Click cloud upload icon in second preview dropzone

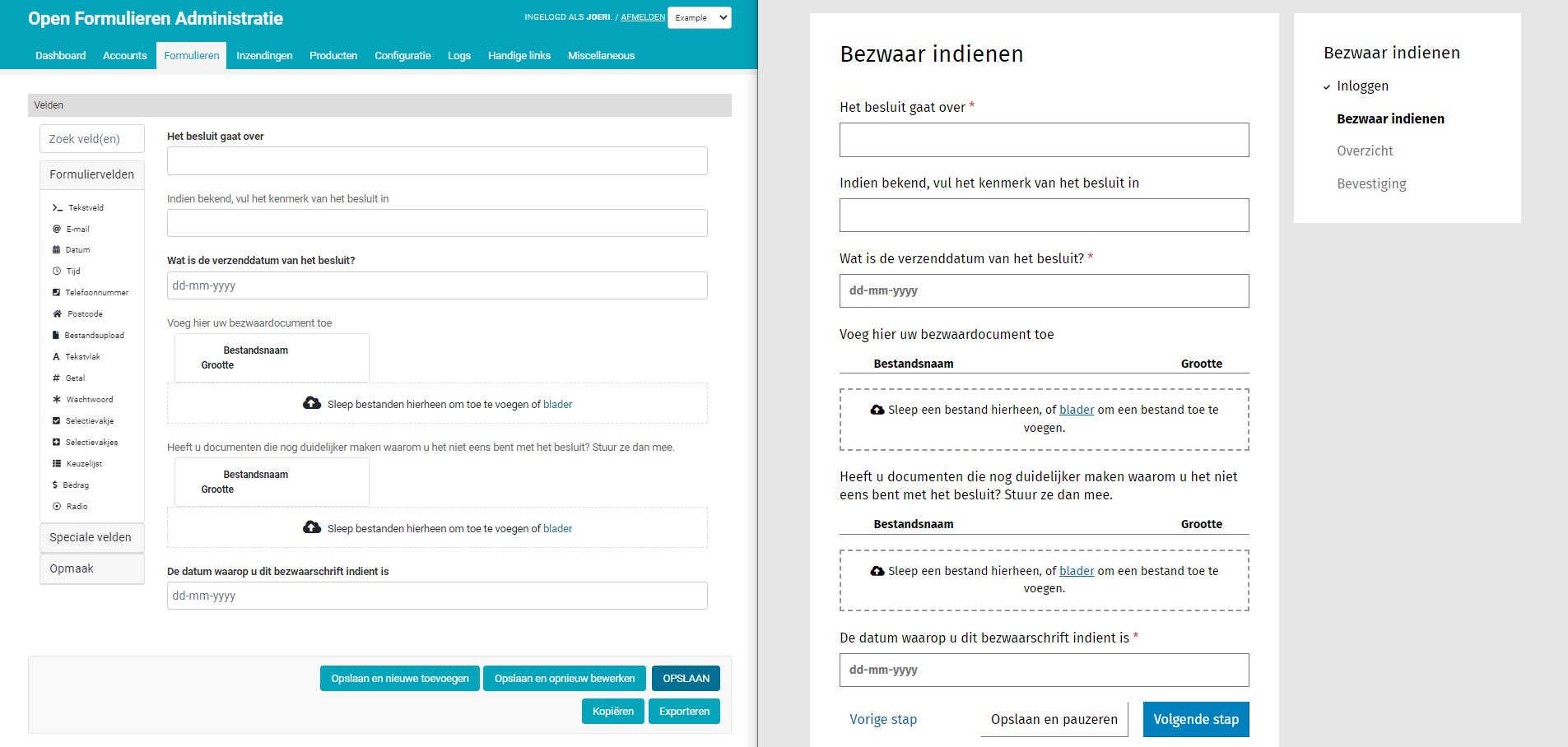point(877,571)
